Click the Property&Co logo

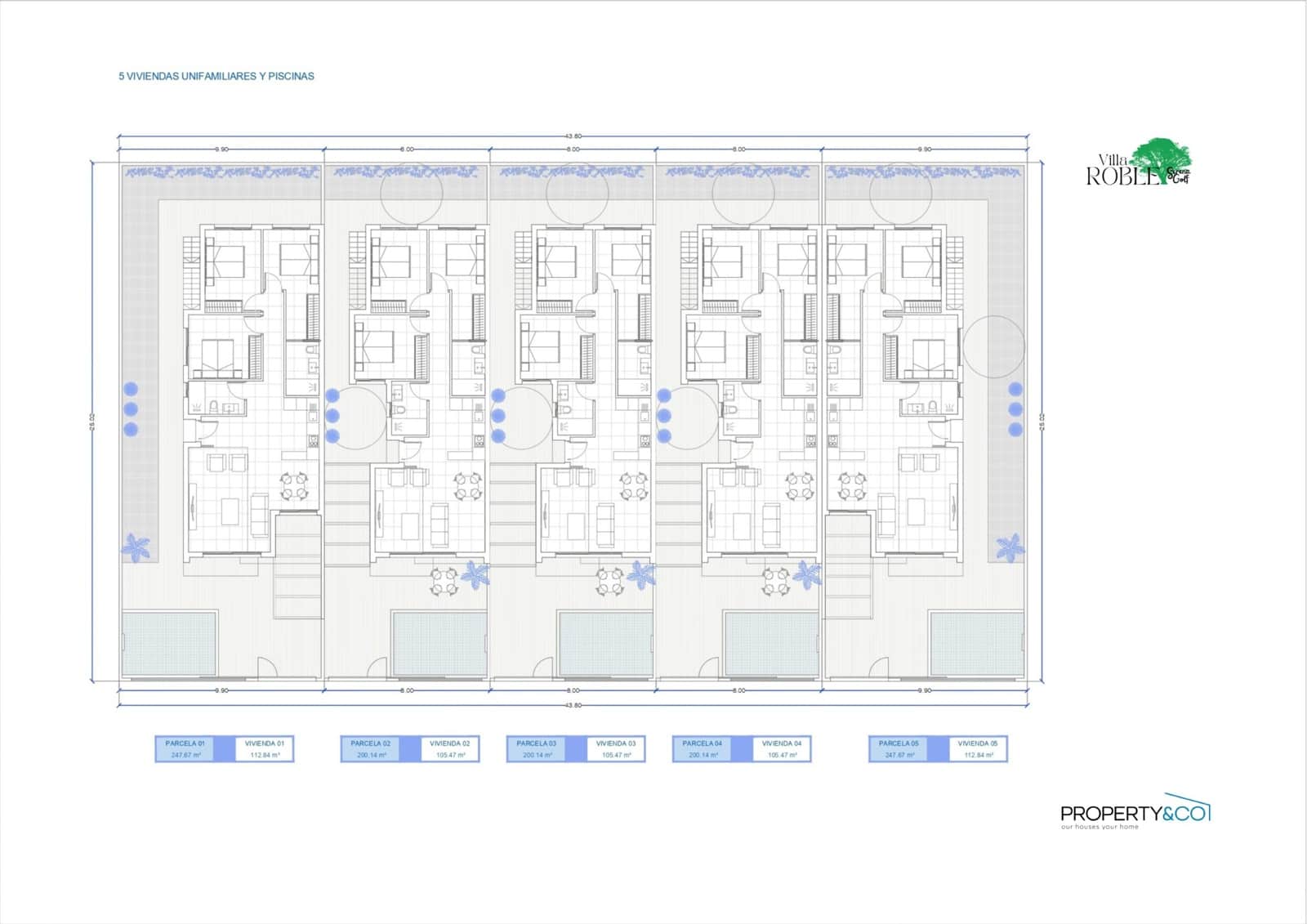(1135, 812)
